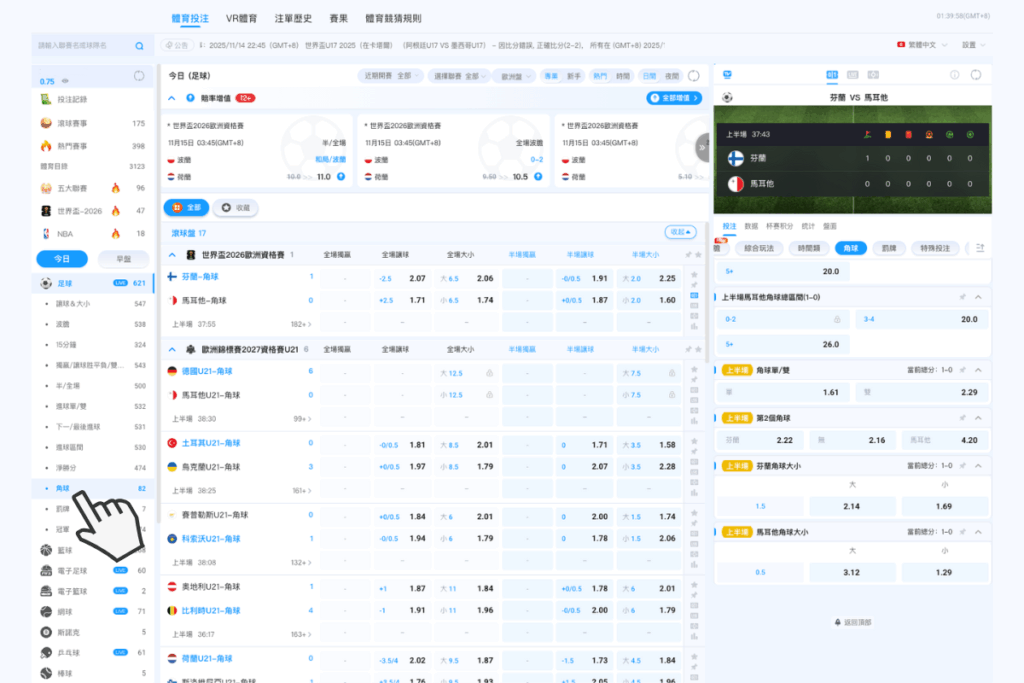
Task: Select 早盤 early market toggle
Action: [x=122, y=258]
